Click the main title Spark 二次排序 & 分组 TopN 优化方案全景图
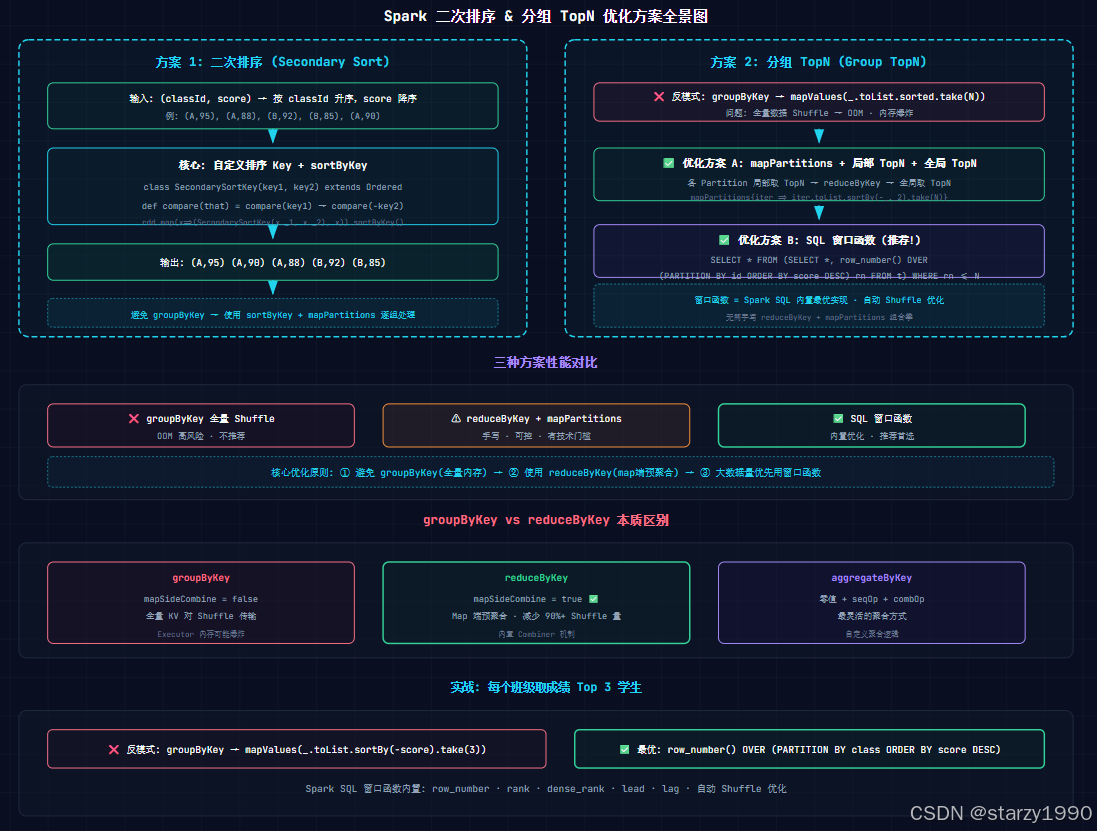The image size is (1097, 831). 546,16
